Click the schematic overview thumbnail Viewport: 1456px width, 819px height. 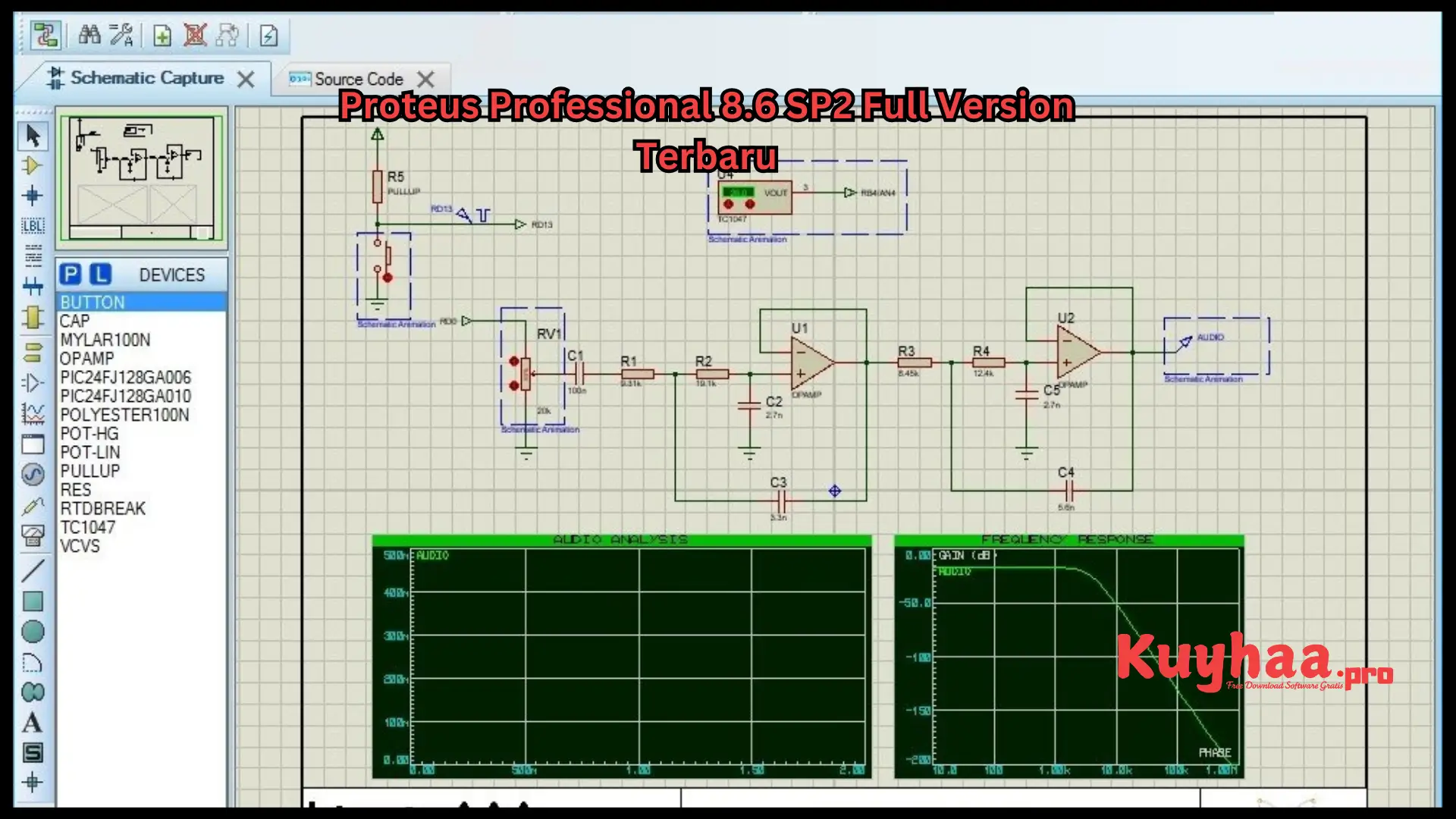[x=142, y=179]
